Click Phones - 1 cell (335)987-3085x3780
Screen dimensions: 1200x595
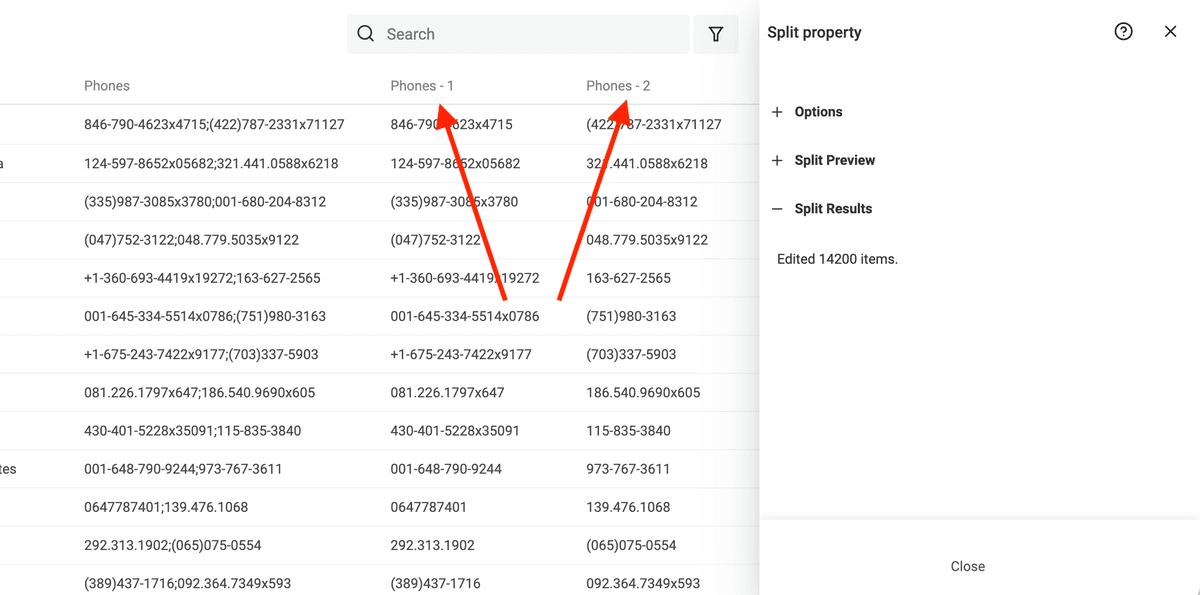click(454, 202)
